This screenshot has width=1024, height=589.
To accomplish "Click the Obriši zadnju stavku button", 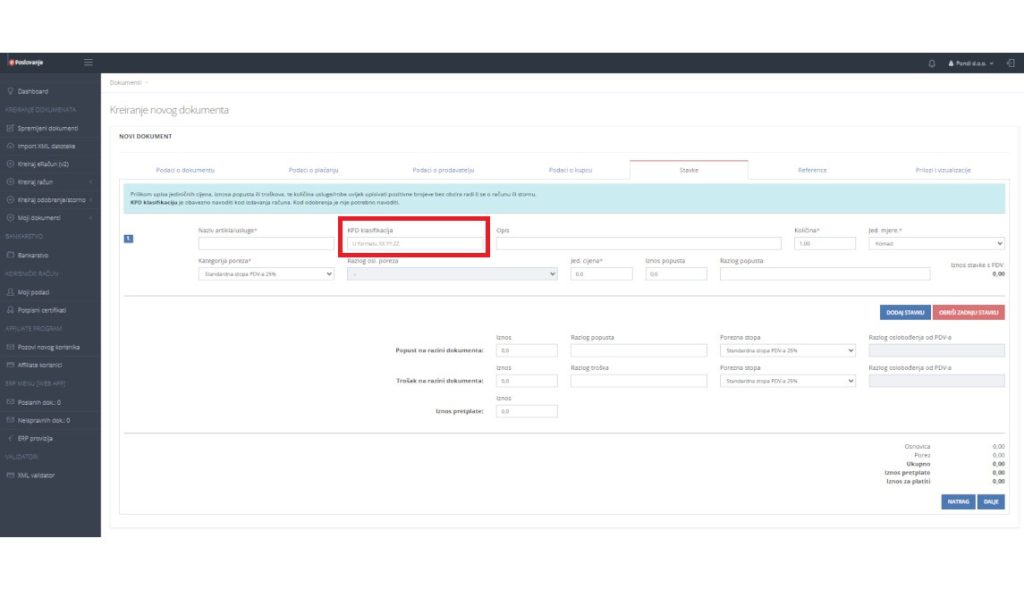I will coord(968,312).
